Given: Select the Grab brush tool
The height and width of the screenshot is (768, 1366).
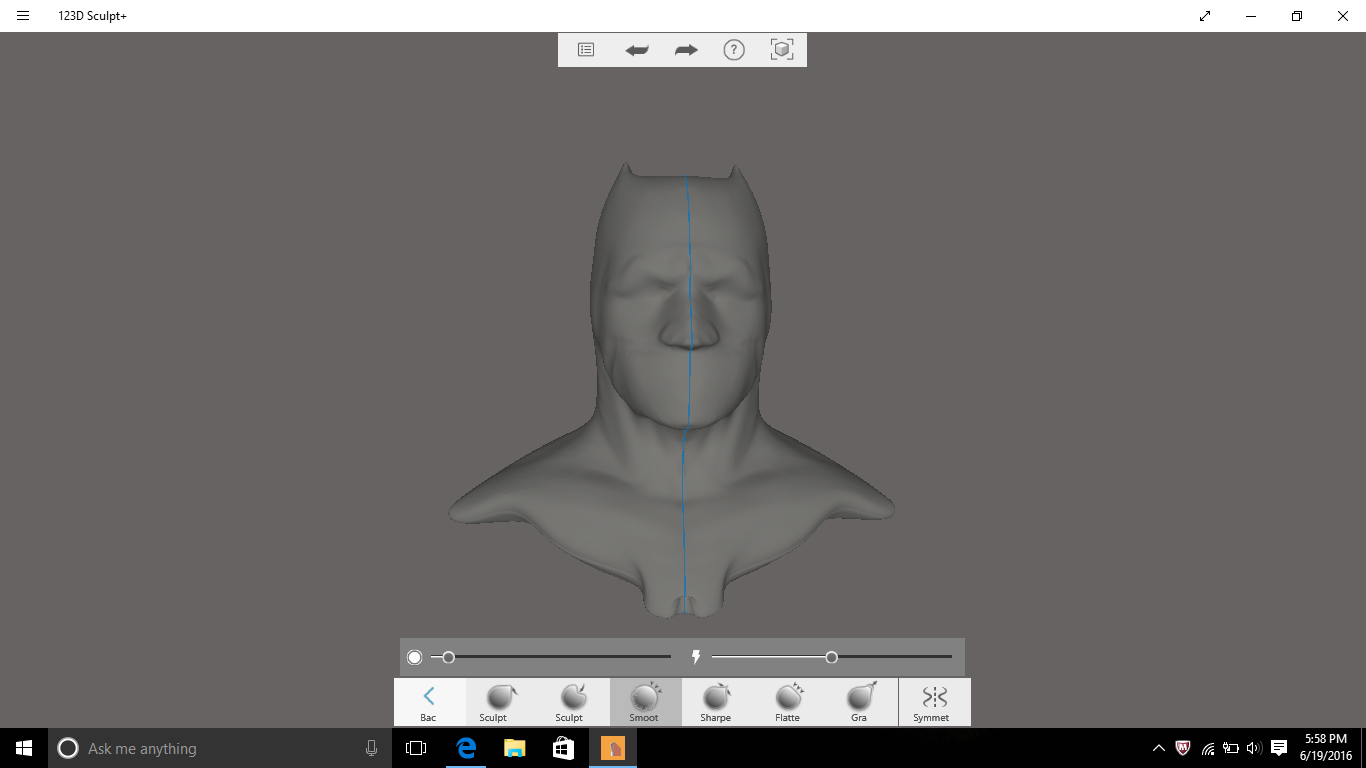Looking at the screenshot, I should 861,702.
